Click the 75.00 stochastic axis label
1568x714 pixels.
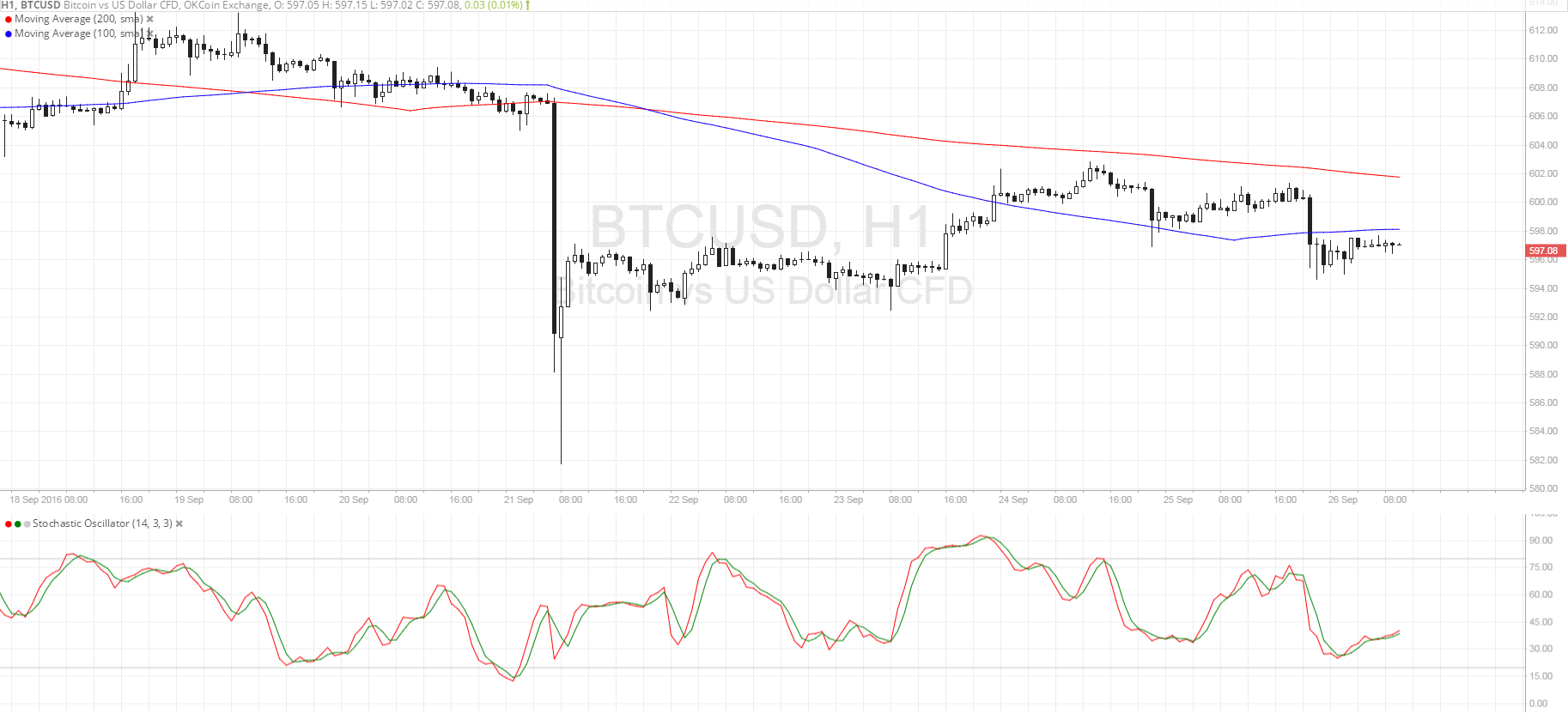1541,567
